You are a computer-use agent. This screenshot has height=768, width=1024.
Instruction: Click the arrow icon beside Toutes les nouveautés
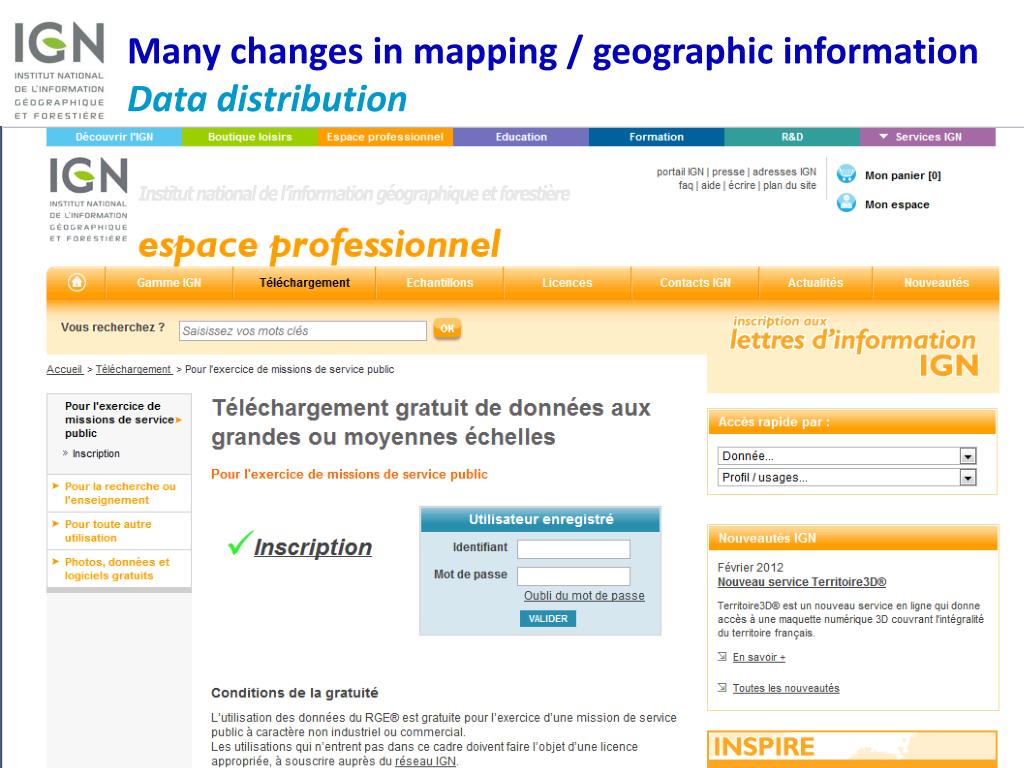[722, 688]
